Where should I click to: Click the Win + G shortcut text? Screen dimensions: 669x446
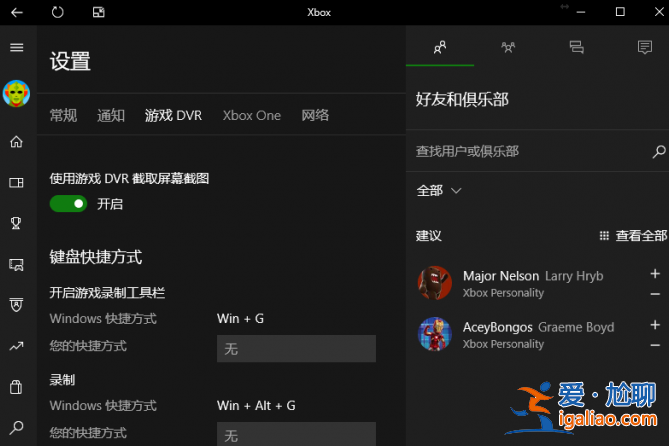pyautogui.click(x=240, y=318)
